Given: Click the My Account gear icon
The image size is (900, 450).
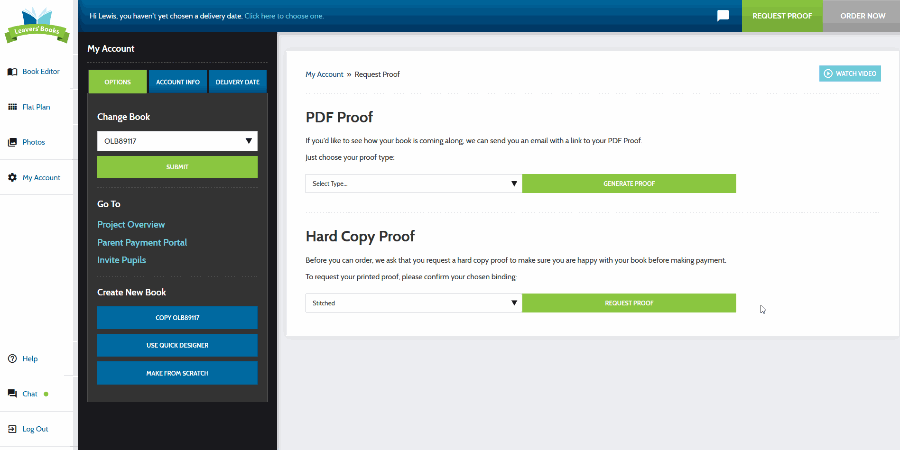Looking at the screenshot, I should click(12, 178).
